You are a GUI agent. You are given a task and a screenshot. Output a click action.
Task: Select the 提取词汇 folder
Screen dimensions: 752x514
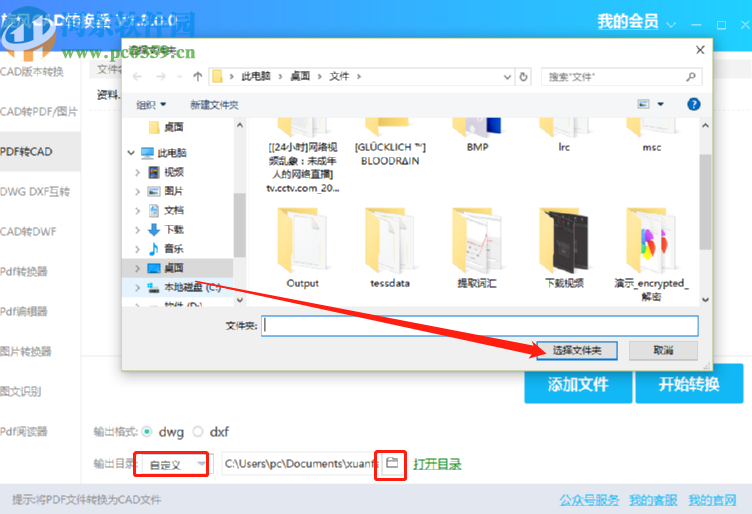click(477, 248)
